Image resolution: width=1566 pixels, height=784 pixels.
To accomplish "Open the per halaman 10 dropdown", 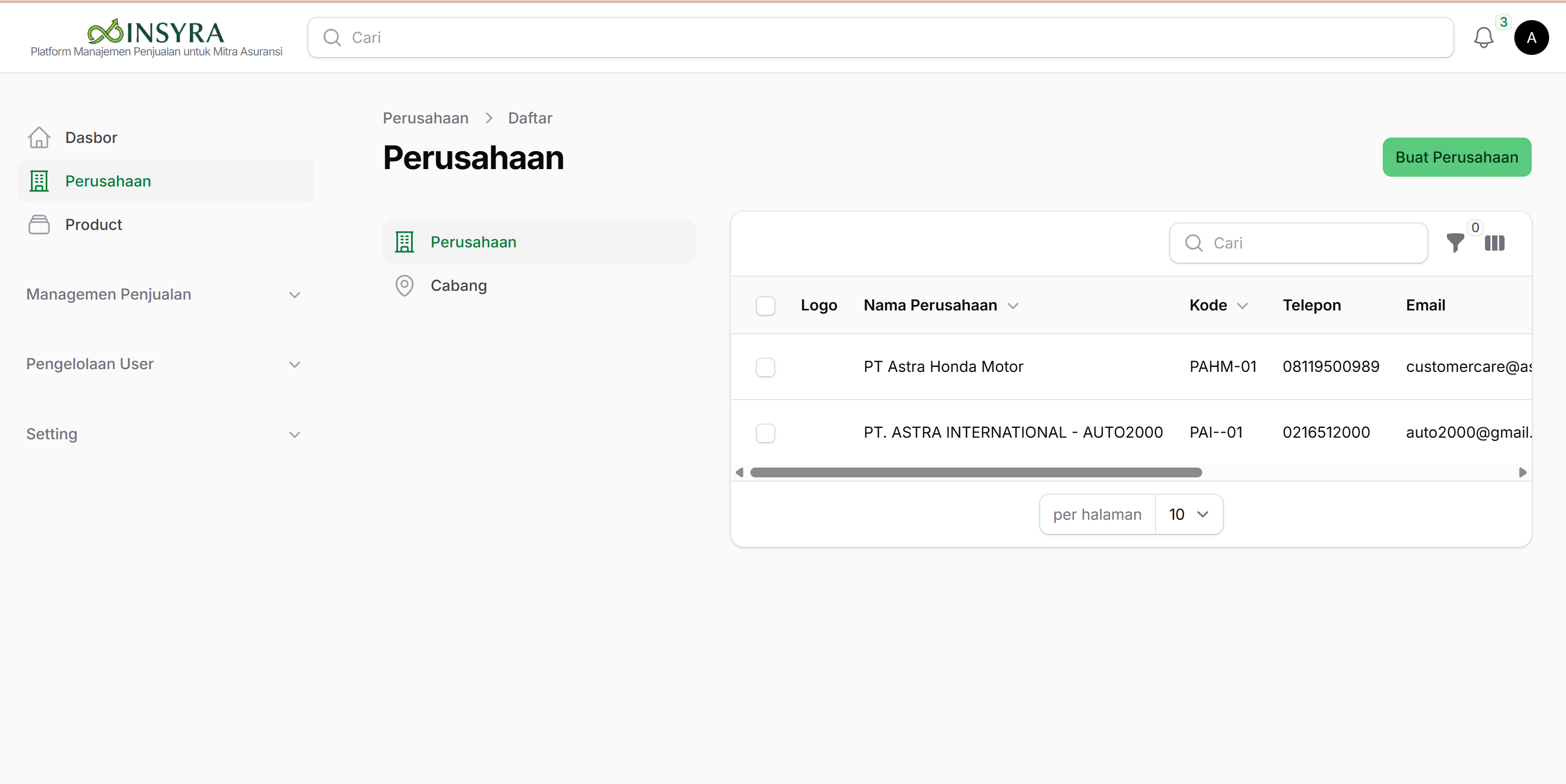I will pos(1189,514).
